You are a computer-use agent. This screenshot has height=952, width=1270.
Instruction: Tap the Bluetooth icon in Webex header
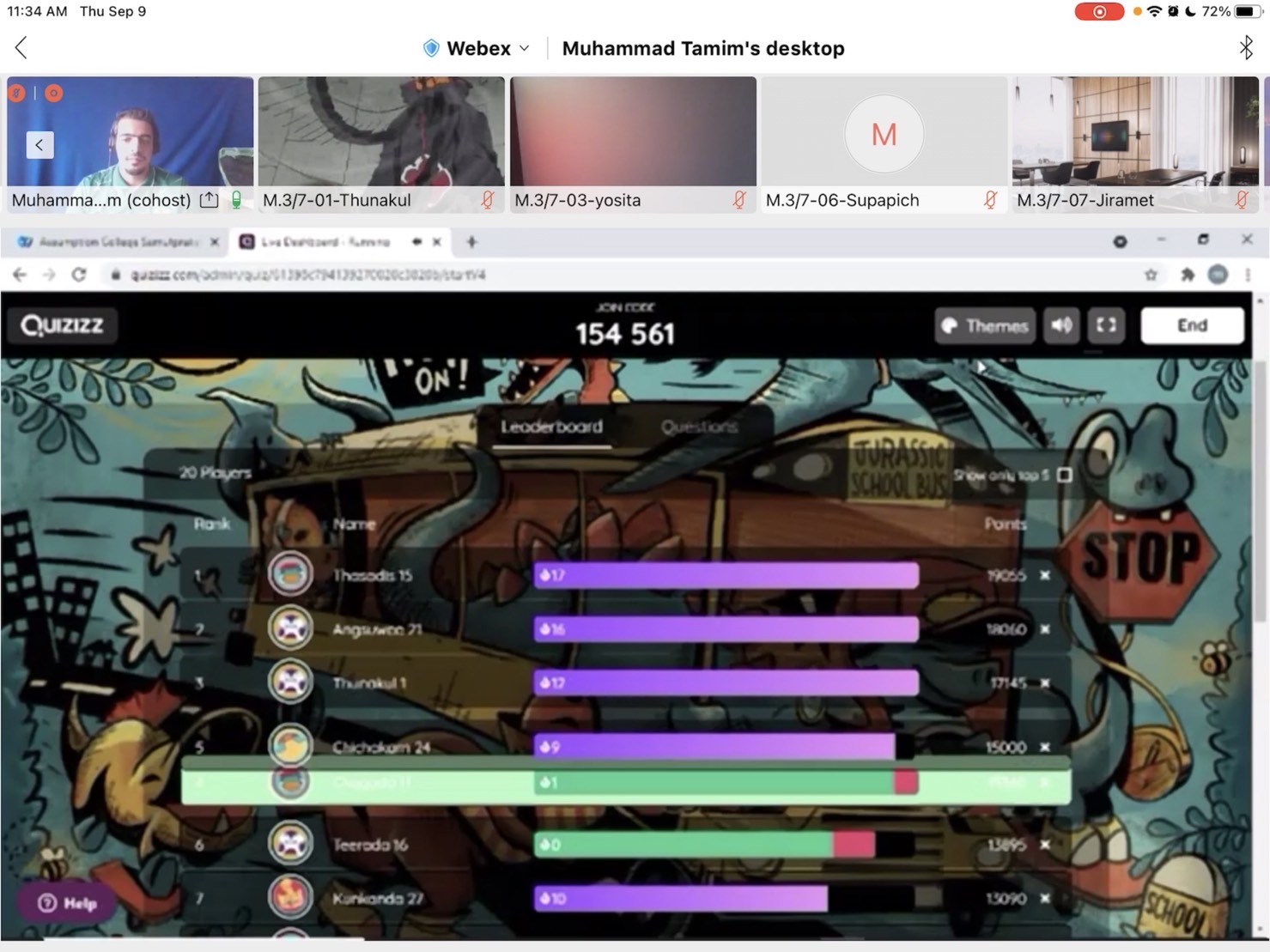1246,47
